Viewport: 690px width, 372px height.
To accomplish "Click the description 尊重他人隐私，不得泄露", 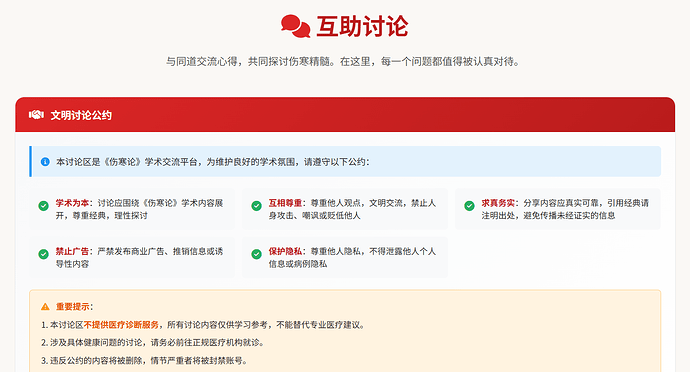I will [352, 258].
